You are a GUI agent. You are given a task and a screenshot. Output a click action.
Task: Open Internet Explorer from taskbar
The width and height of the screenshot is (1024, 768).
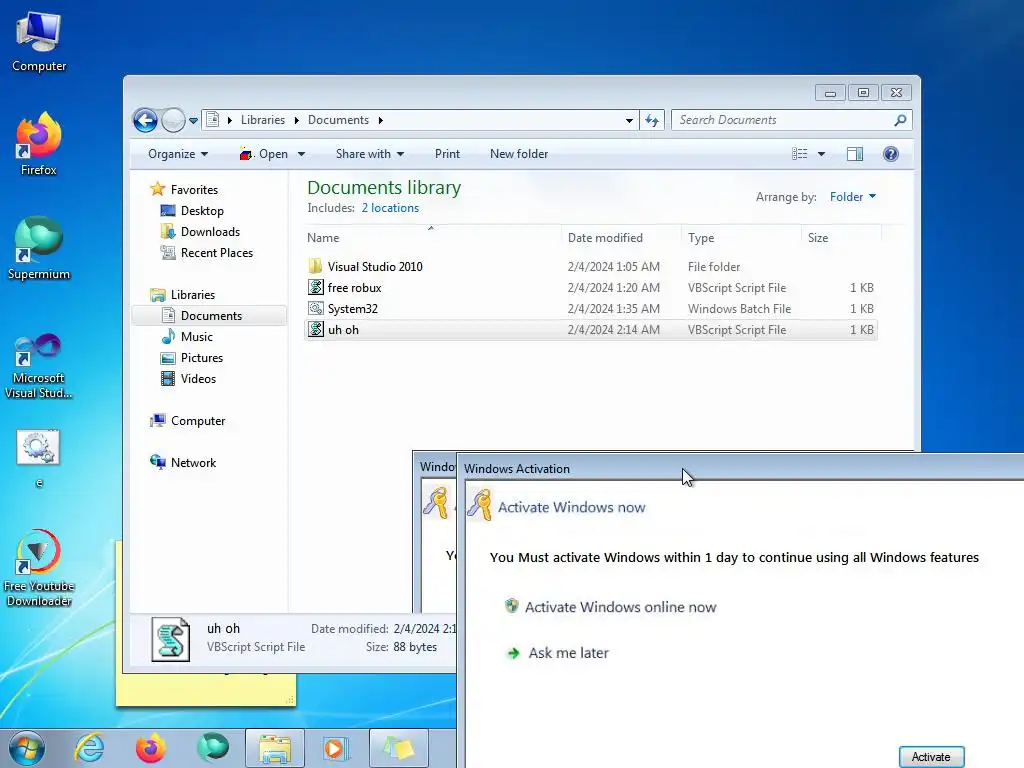89,748
